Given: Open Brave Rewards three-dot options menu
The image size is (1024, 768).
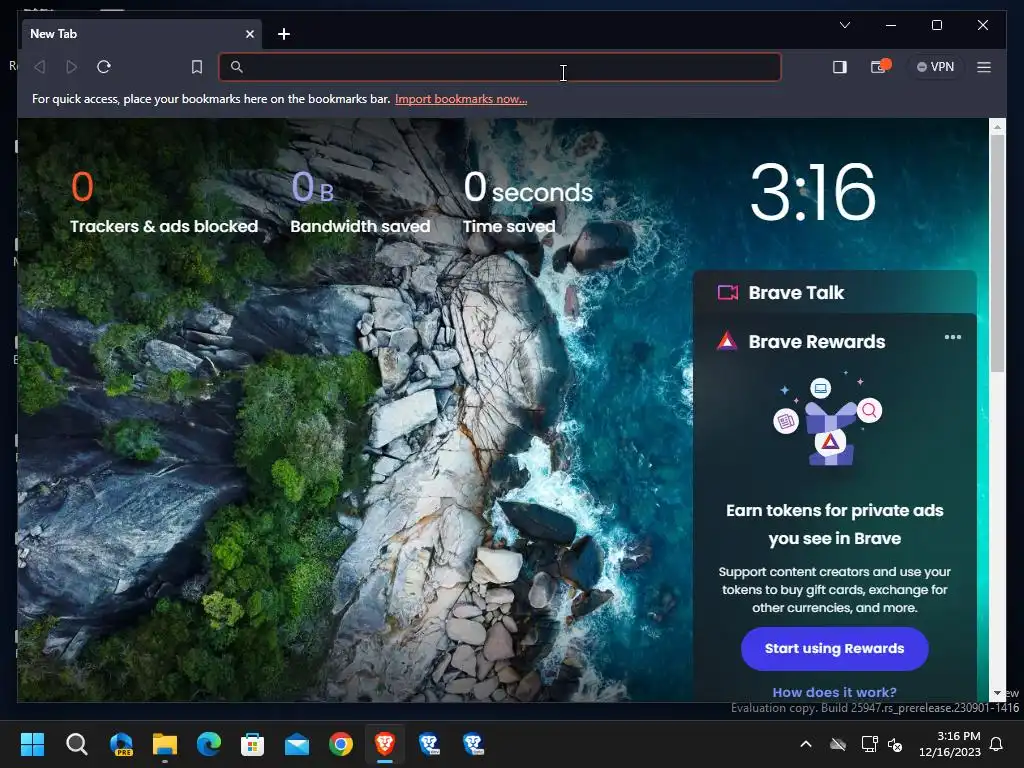Looking at the screenshot, I should point(952,337).
